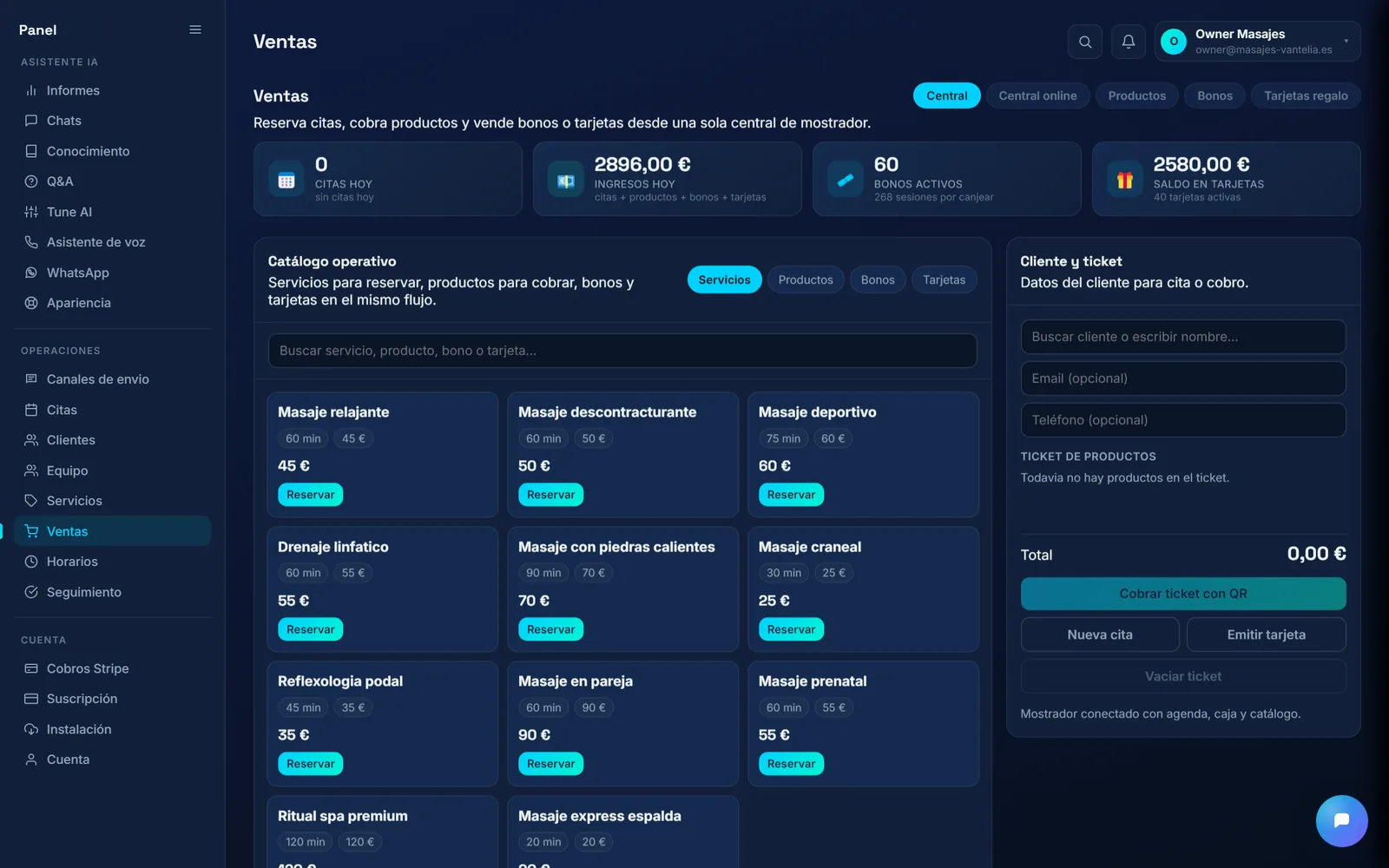The image size is (1389, 868).
Task: Open Conocimiento via its book icon
Action: (x=31, y=151)
